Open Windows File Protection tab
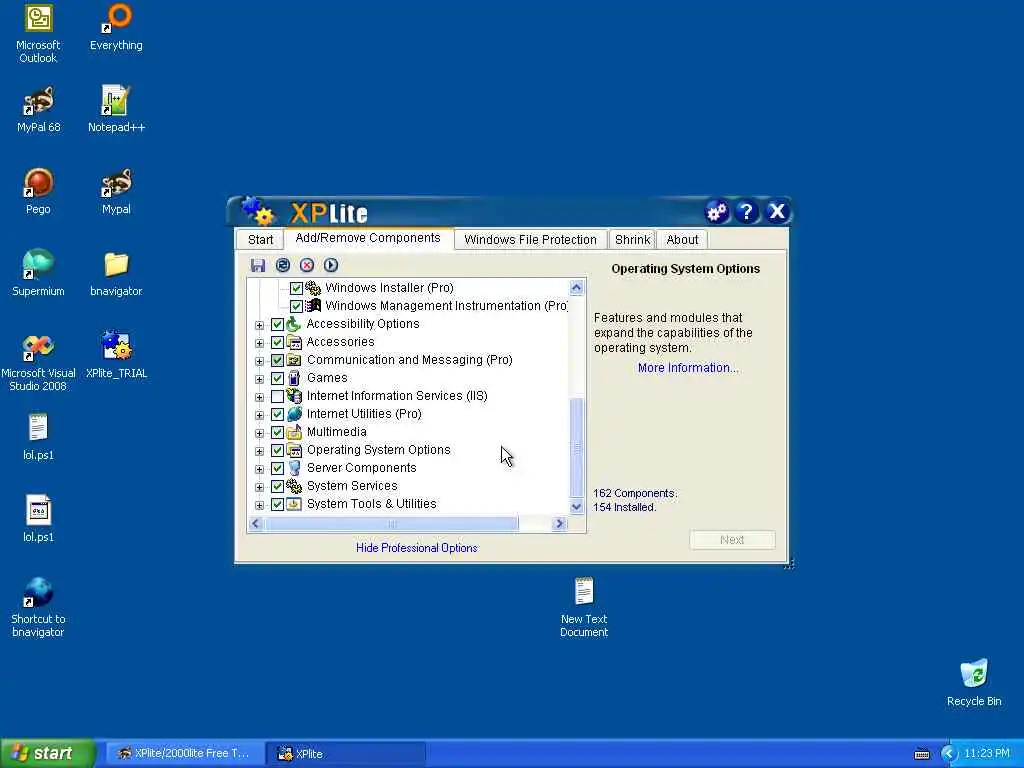This screenshot has height=768, width=1024. (x=530, y=240)
